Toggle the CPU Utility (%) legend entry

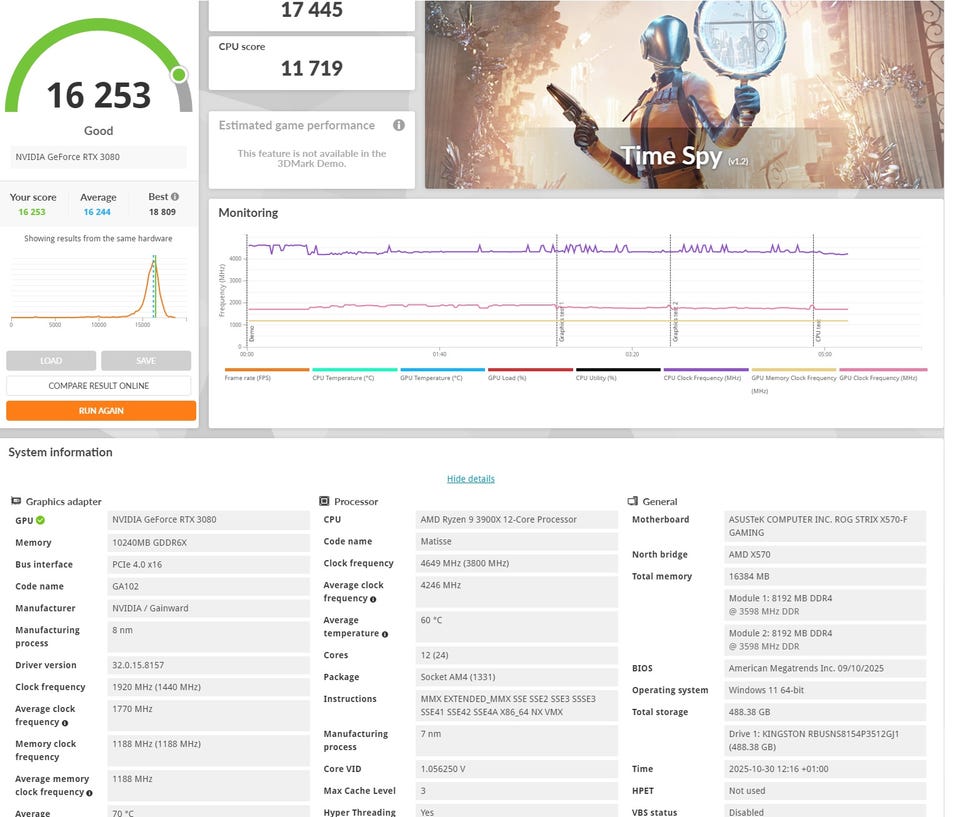618,374
